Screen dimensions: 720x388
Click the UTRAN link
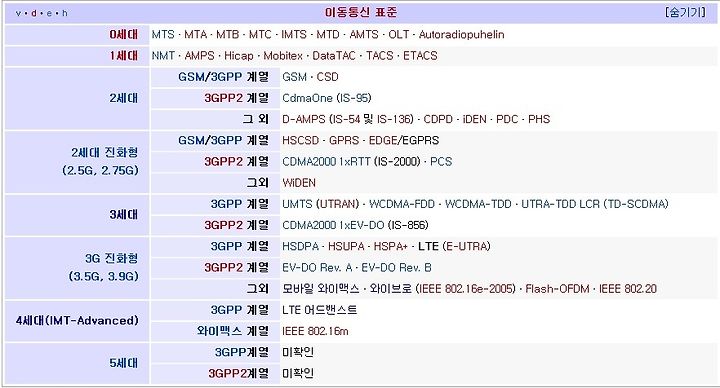[338, 204]
